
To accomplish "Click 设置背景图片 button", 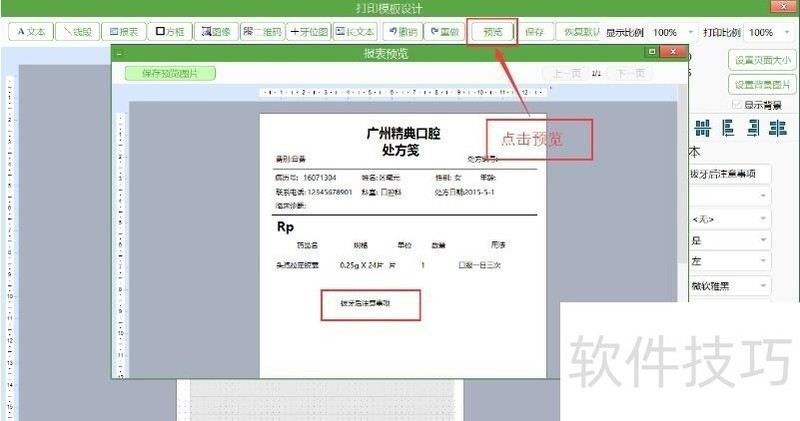I will [762, 84].
